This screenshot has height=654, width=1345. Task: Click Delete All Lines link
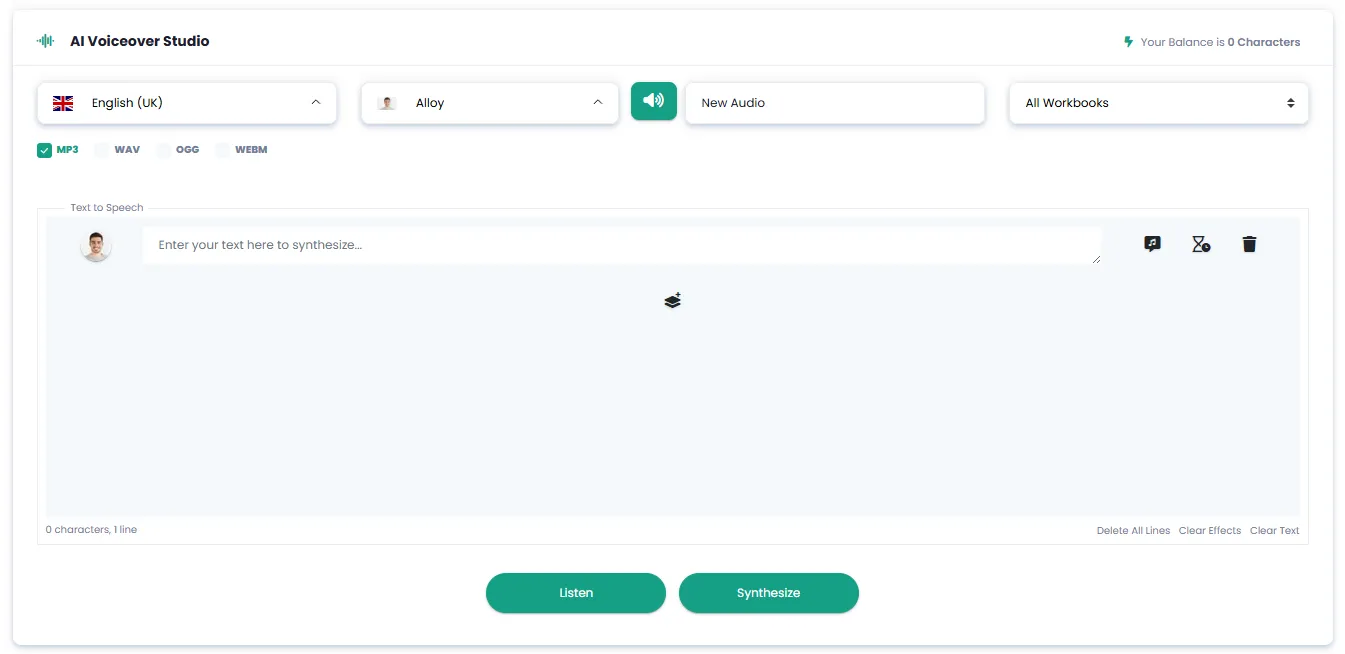(x=1133, y=531)
